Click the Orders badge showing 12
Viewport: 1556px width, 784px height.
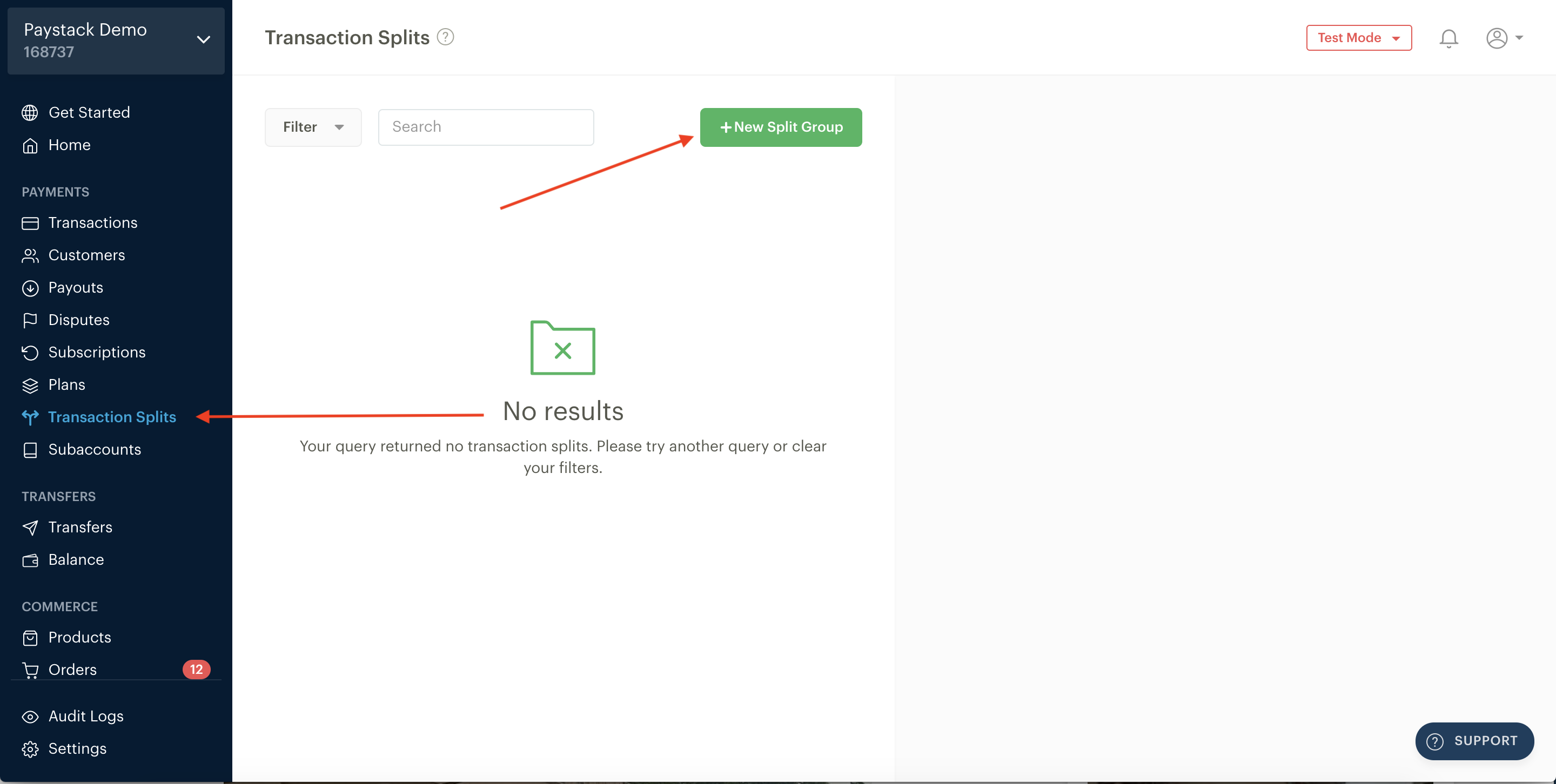click(196, 669)
